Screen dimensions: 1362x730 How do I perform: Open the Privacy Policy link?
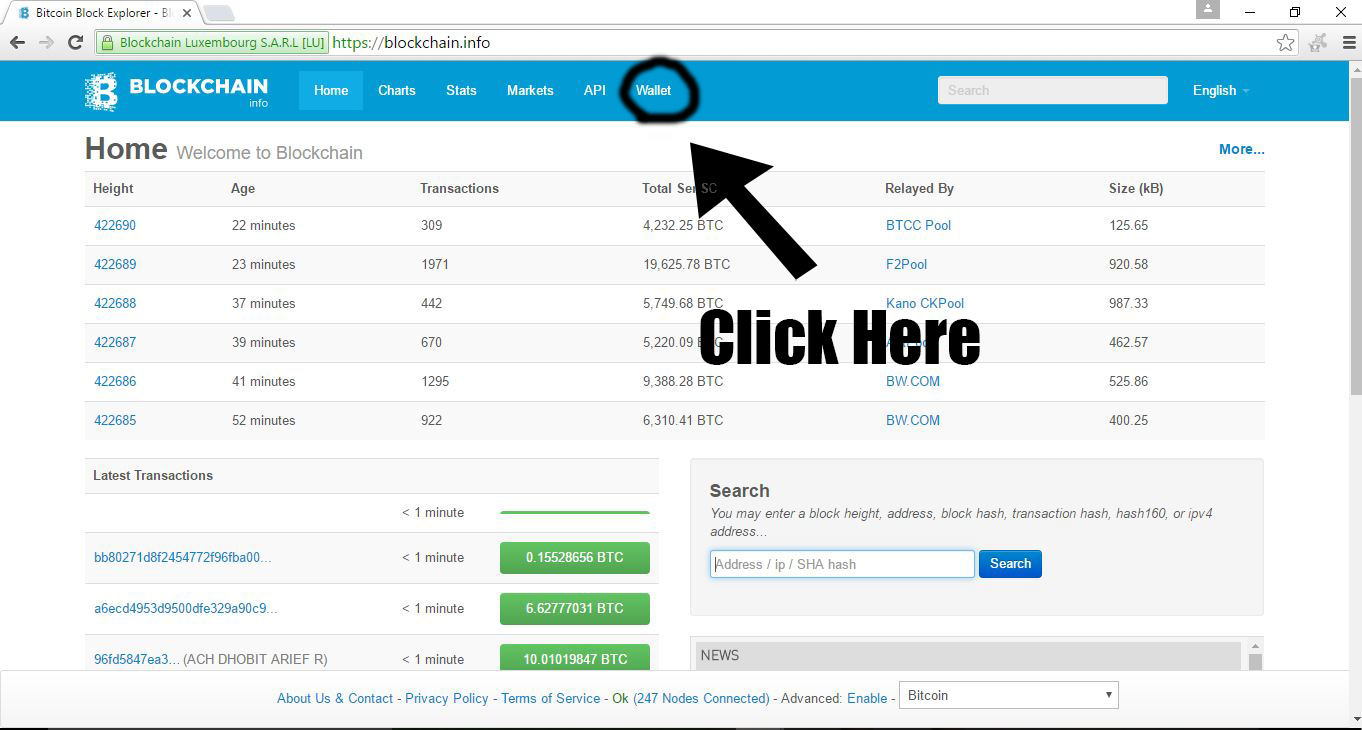tap(447, 698)
